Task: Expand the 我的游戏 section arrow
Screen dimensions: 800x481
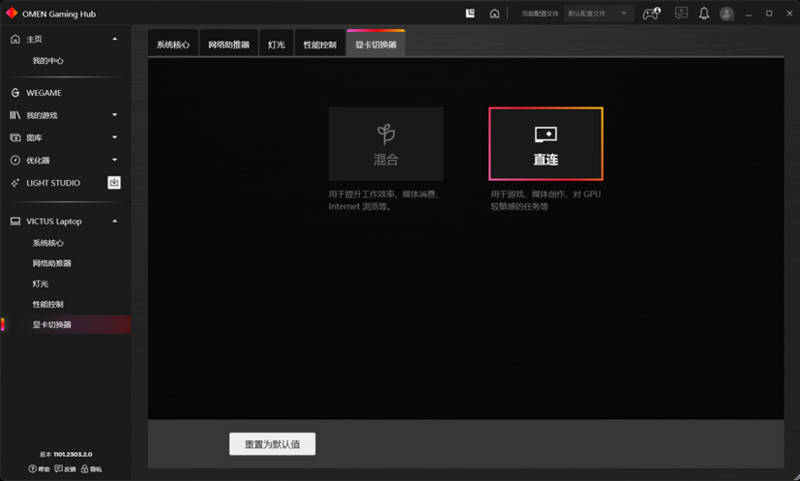Action: (x=115, y=115)
